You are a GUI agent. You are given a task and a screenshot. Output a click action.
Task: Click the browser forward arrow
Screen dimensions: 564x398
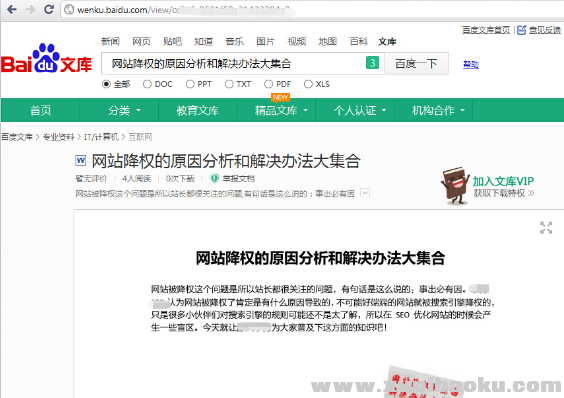point(31,9)
